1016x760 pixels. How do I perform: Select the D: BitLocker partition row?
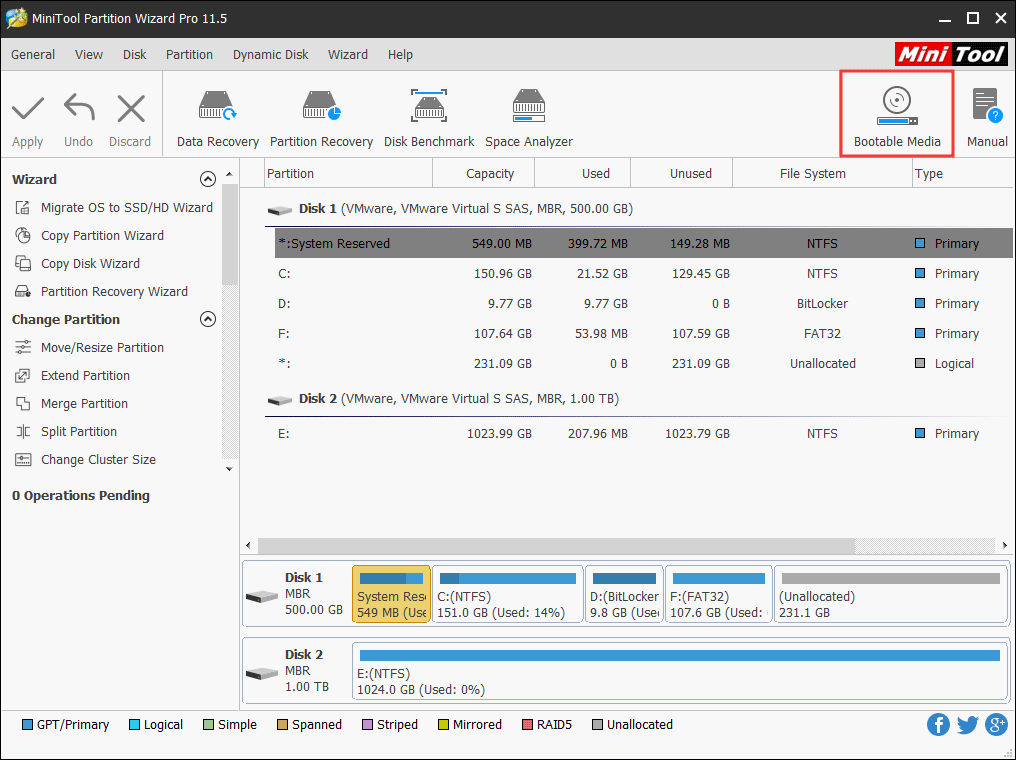643,303
